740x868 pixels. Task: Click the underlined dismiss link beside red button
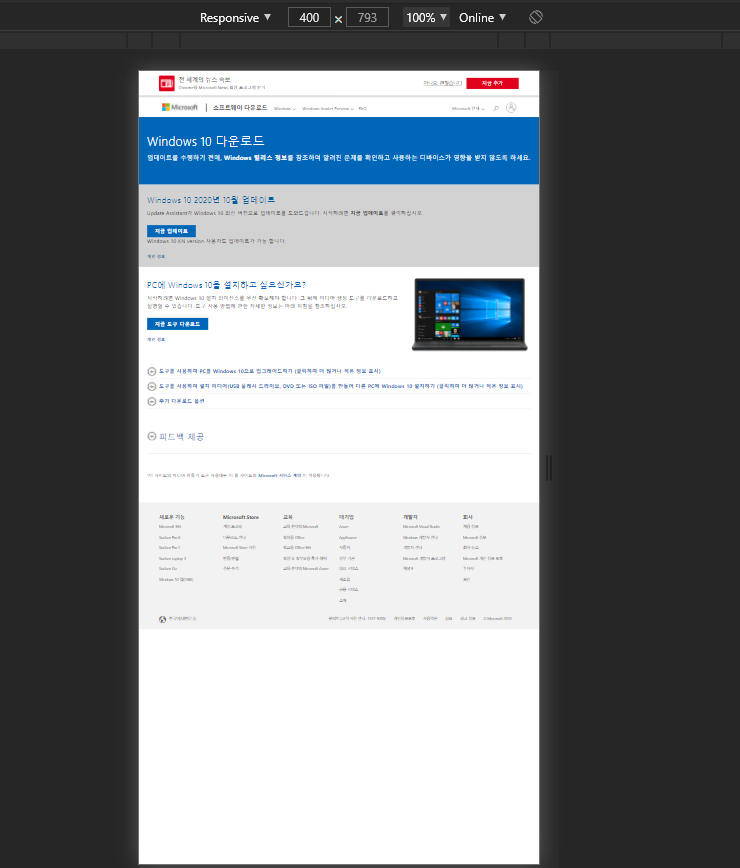click(x=442, y=83)
